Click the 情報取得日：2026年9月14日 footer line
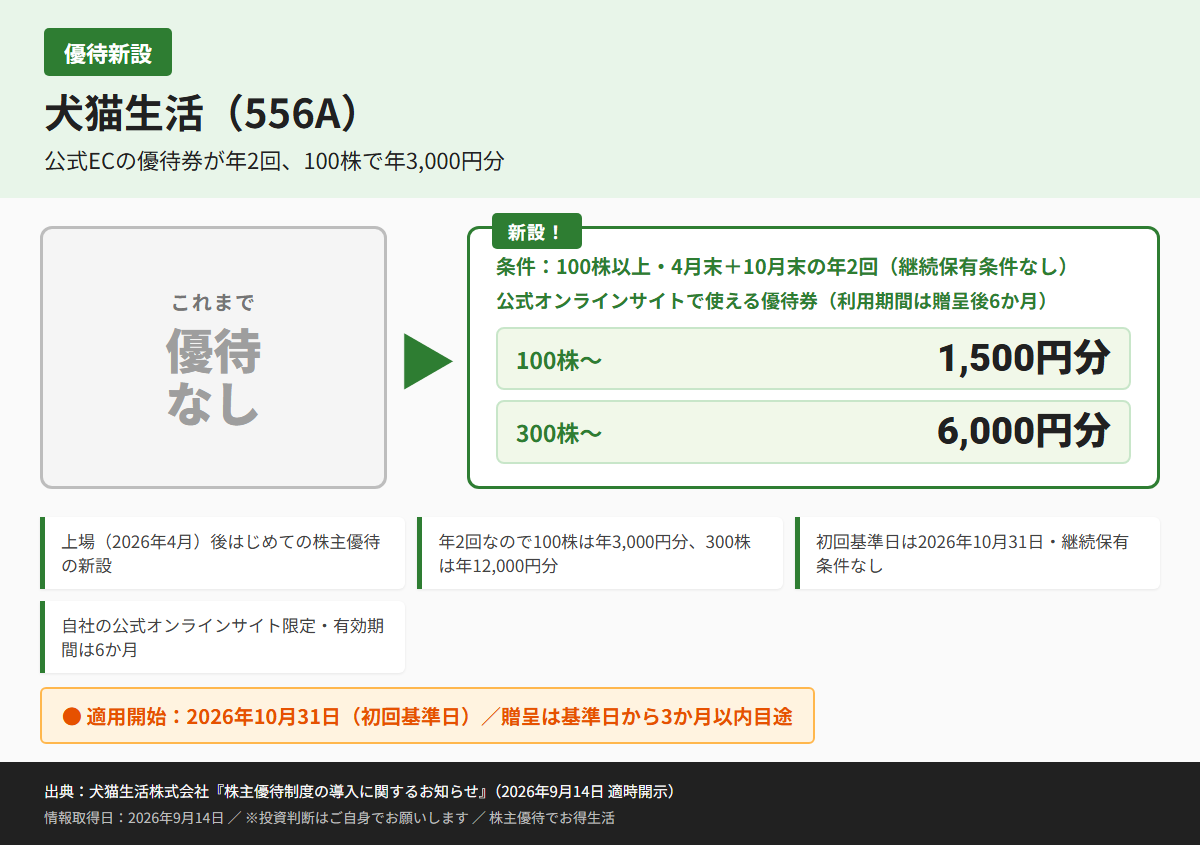Screen dimensions: 1200x864 (329, 818)
